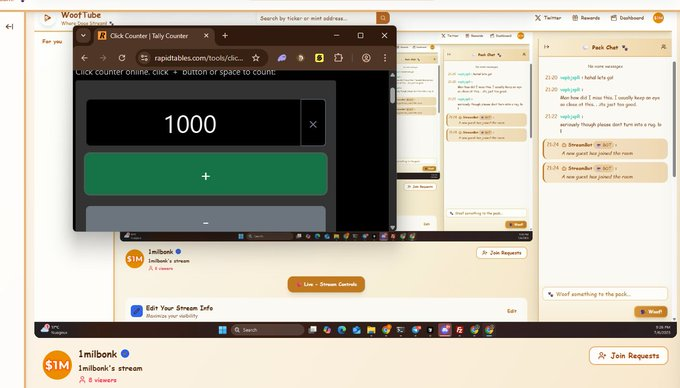Click the 1000 counter display
680x388 pixels.
[x=193, y=123]
